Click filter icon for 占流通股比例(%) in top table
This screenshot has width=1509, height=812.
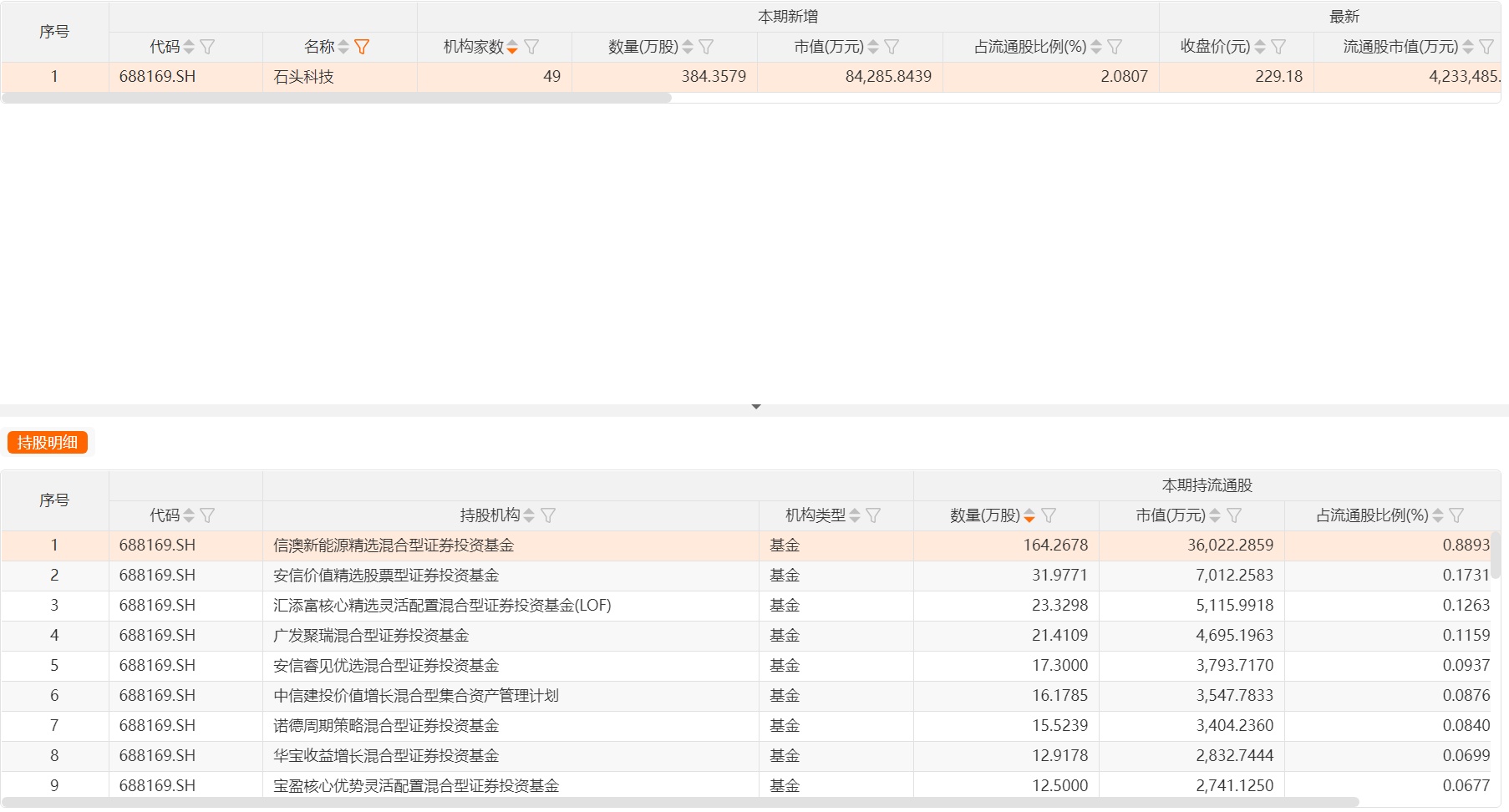(1115, 47)
